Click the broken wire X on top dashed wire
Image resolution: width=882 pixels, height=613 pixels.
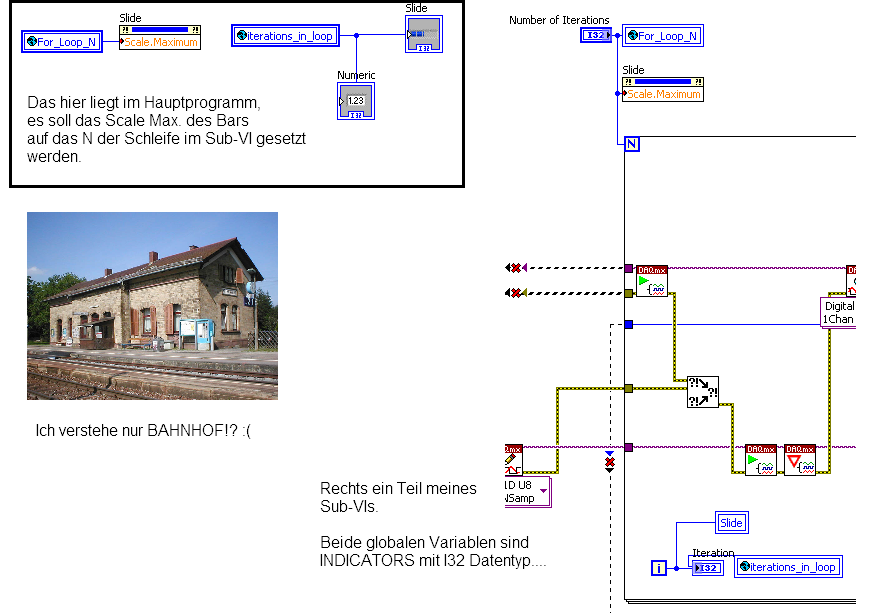tap(516, 268)
